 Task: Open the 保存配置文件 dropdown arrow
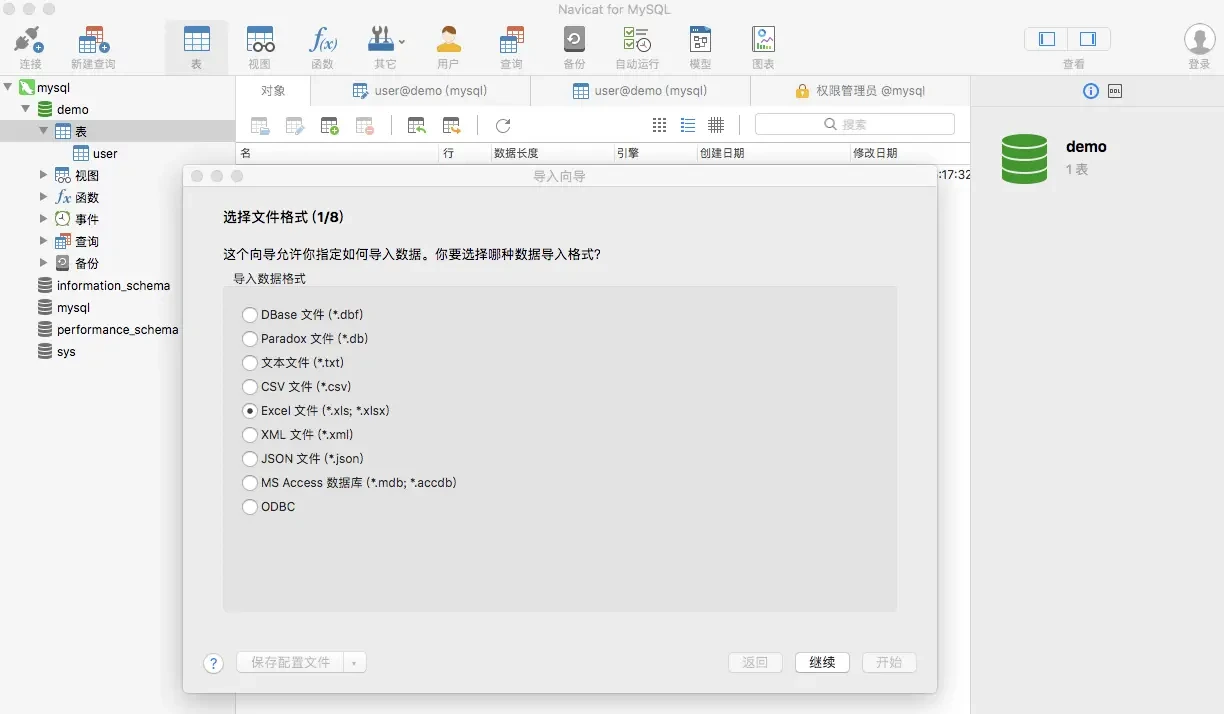coord(354,663)
